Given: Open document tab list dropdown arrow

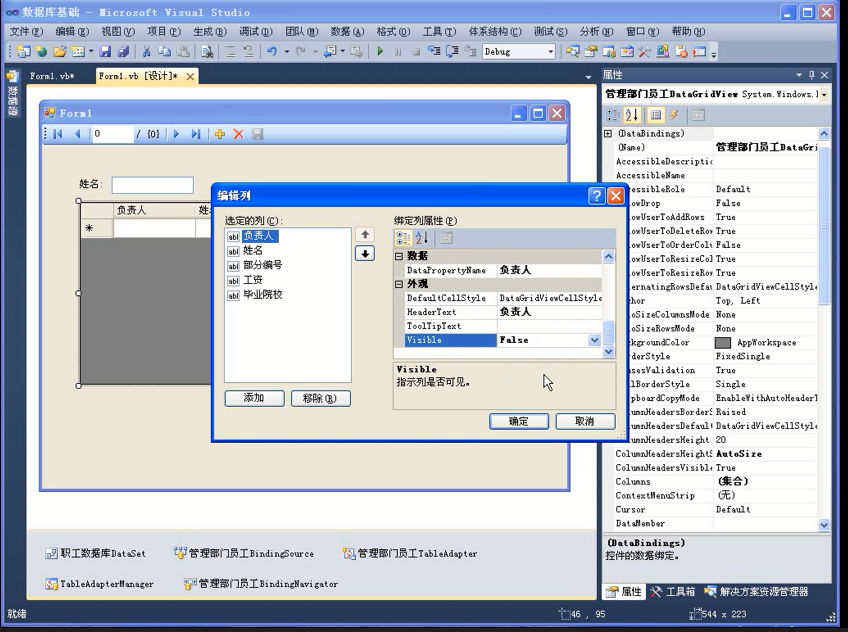Looking at the screenshot, I should [x=589, y=77].
